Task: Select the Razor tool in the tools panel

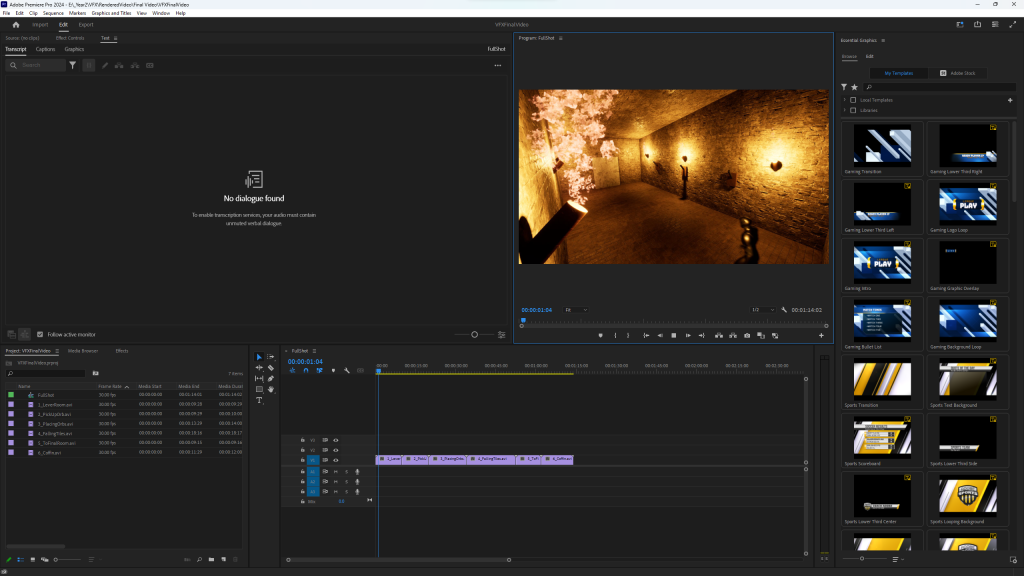Action: pos(271,367)
